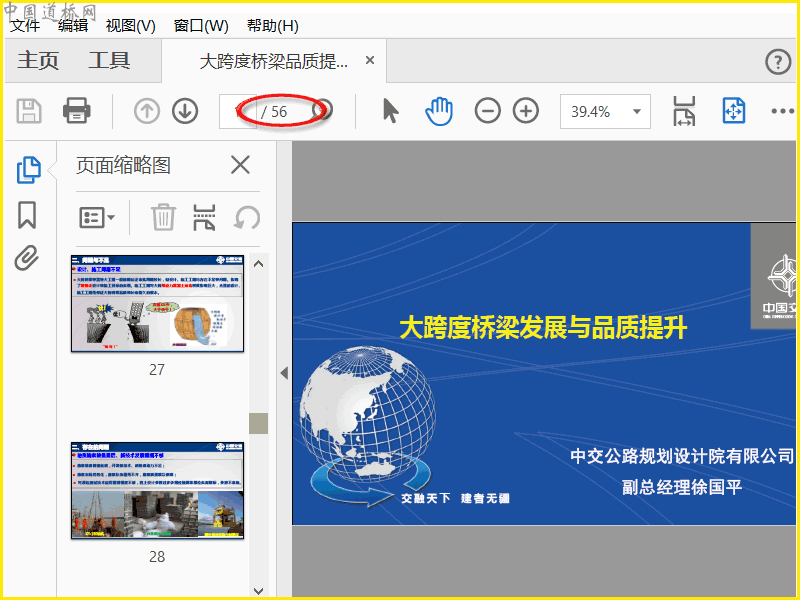
Task: Close the page thumbnails panel
Action: [240, 165]
